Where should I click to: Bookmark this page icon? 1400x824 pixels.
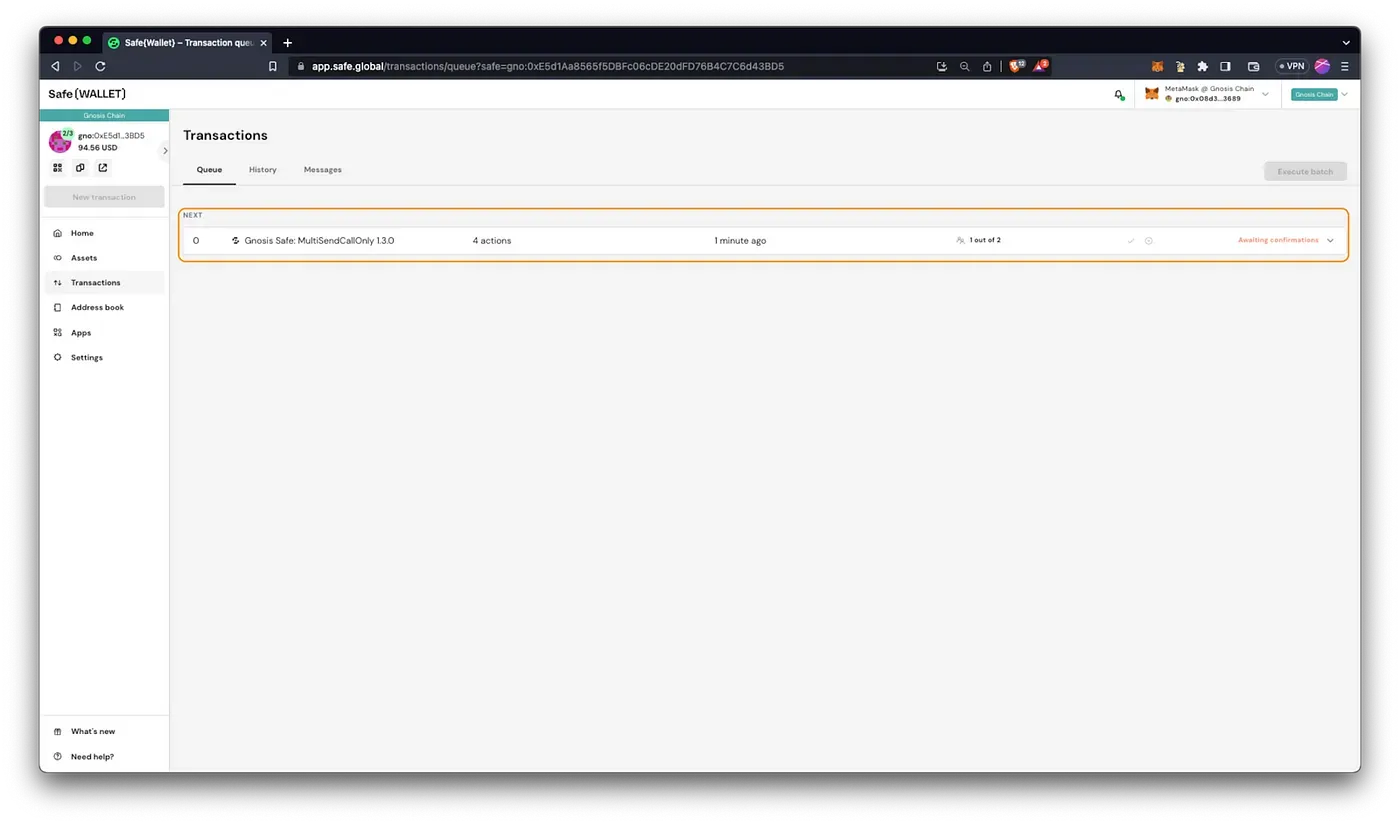click(x=272, y=66)
